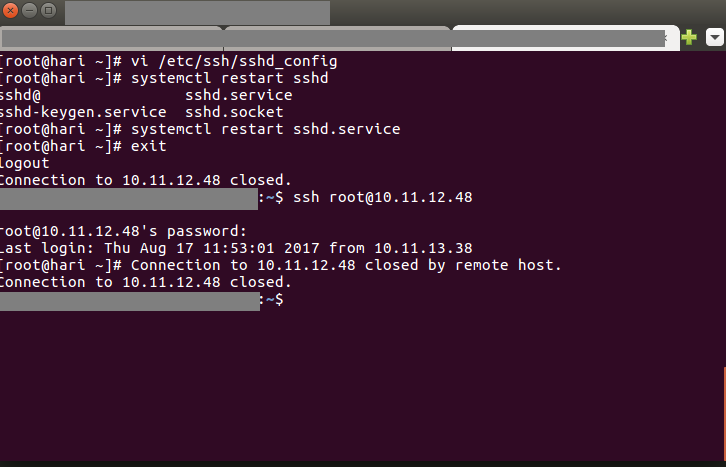
Task: Click the orange terminal scrollbar thumb
Action: pos(724,413)
